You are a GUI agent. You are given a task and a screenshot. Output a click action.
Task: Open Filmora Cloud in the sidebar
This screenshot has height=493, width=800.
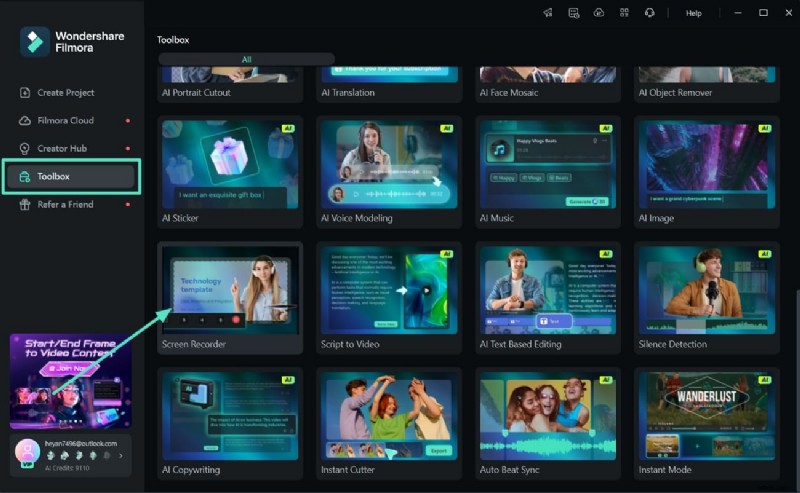pyautogui.click(x=65, y=120)
